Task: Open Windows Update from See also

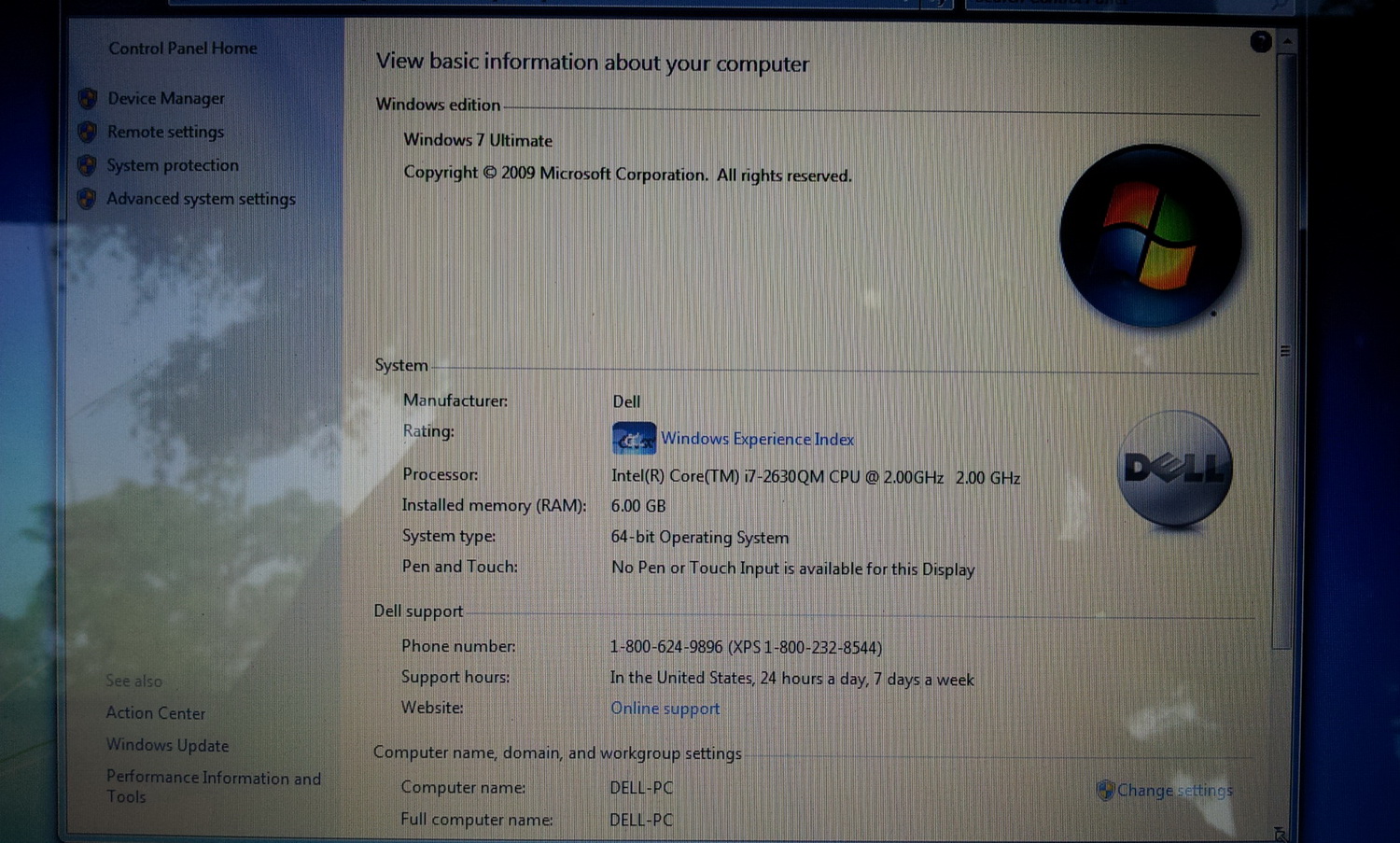Action: pyautogui.click(x=167, y=745)
